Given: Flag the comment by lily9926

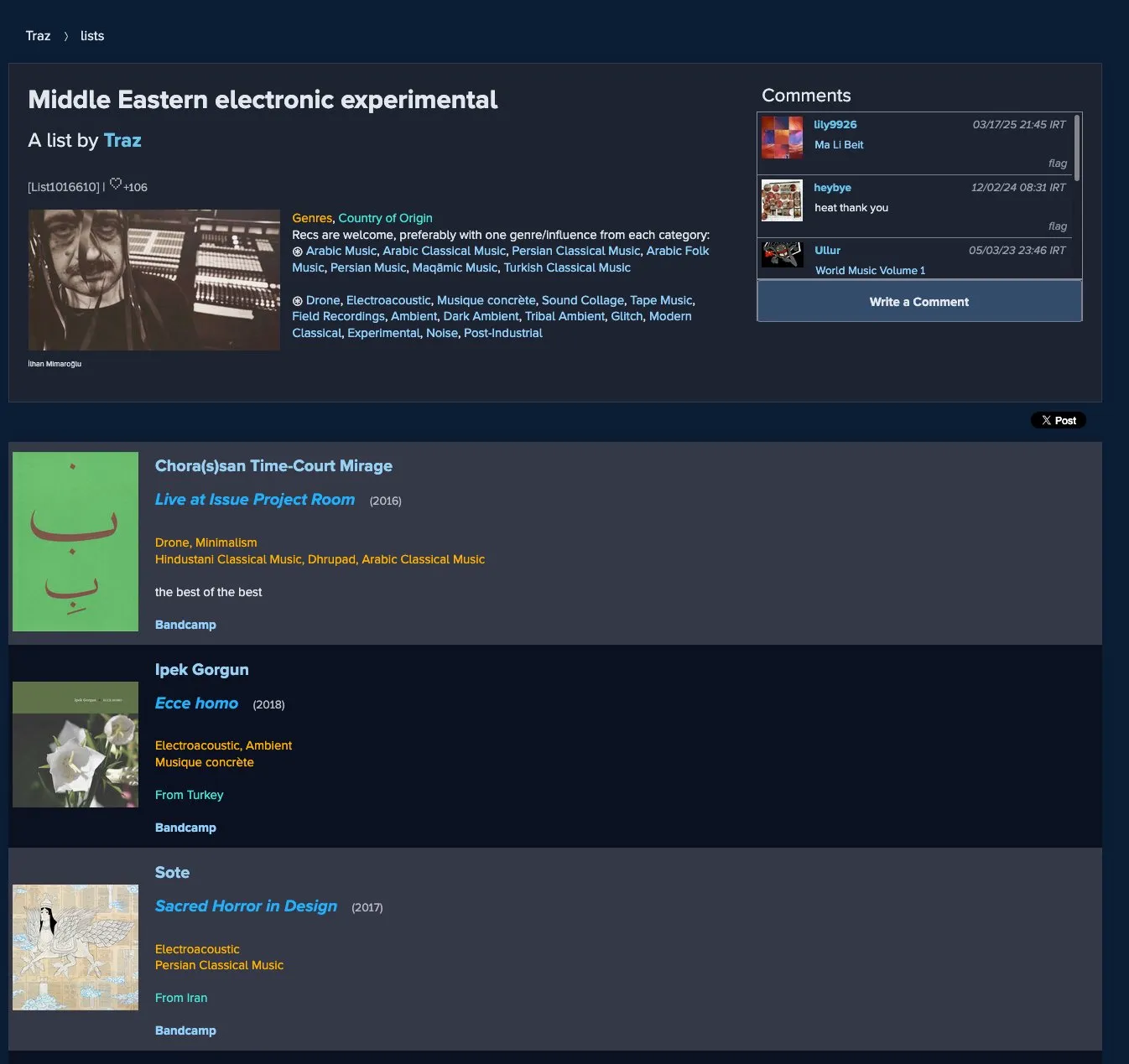Looking at the screenshot, I should pyautogui.click(x=1057, y=163).
